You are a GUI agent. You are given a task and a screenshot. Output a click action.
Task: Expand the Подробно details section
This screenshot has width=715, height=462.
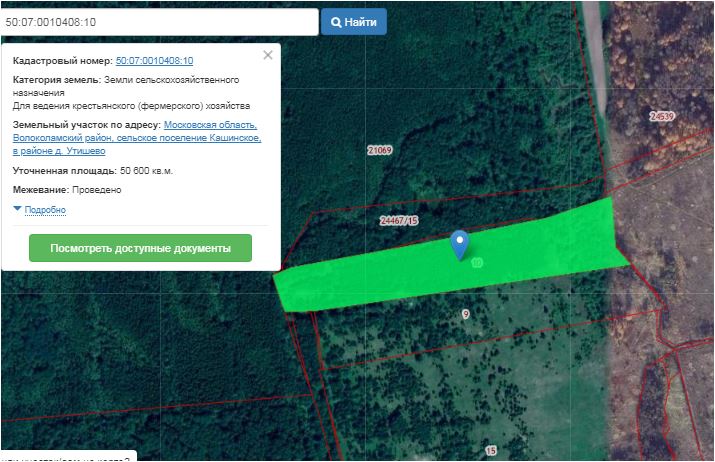coord(45,210)
